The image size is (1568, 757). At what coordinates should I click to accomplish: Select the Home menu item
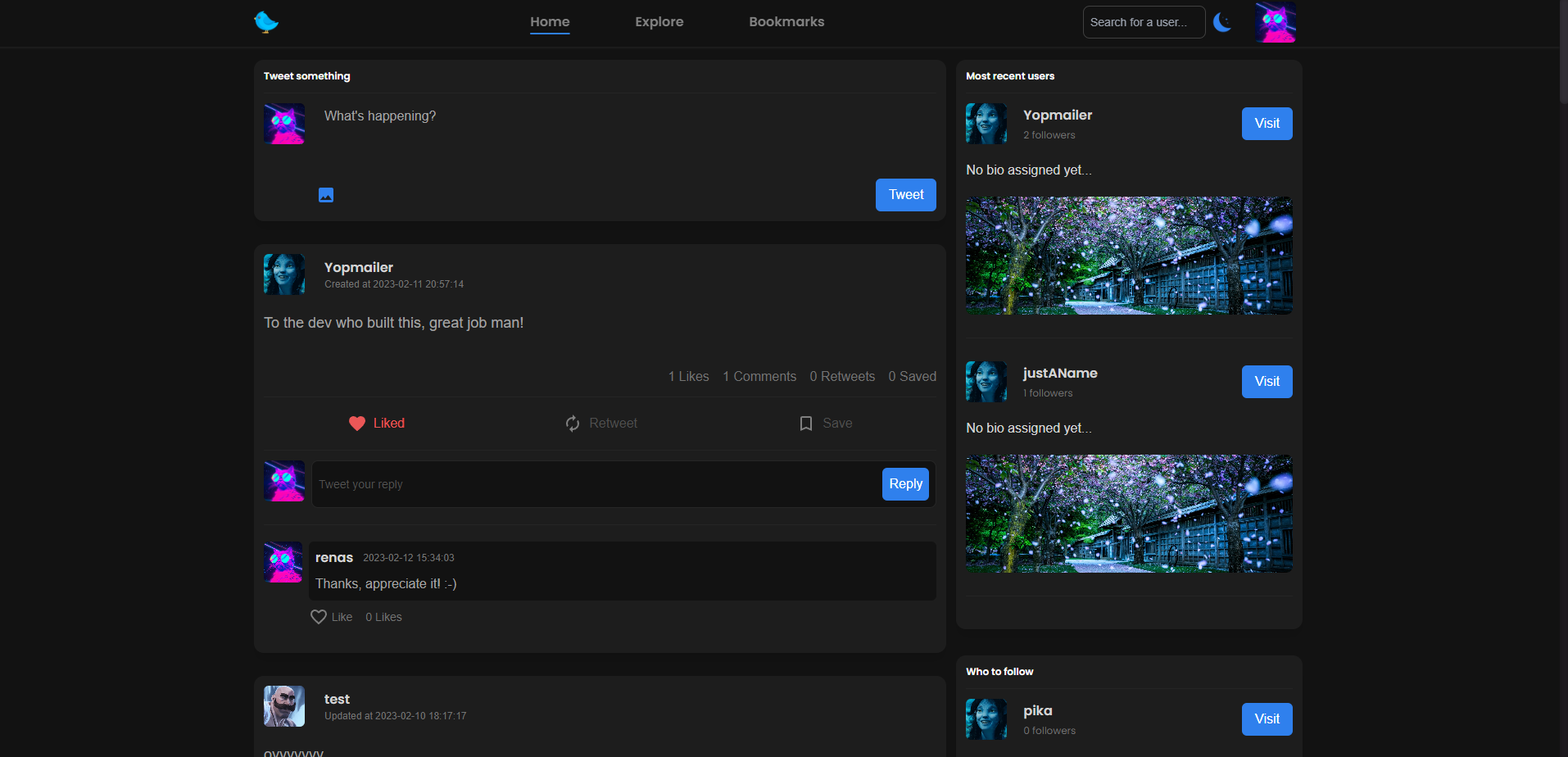tap(549, 22)
